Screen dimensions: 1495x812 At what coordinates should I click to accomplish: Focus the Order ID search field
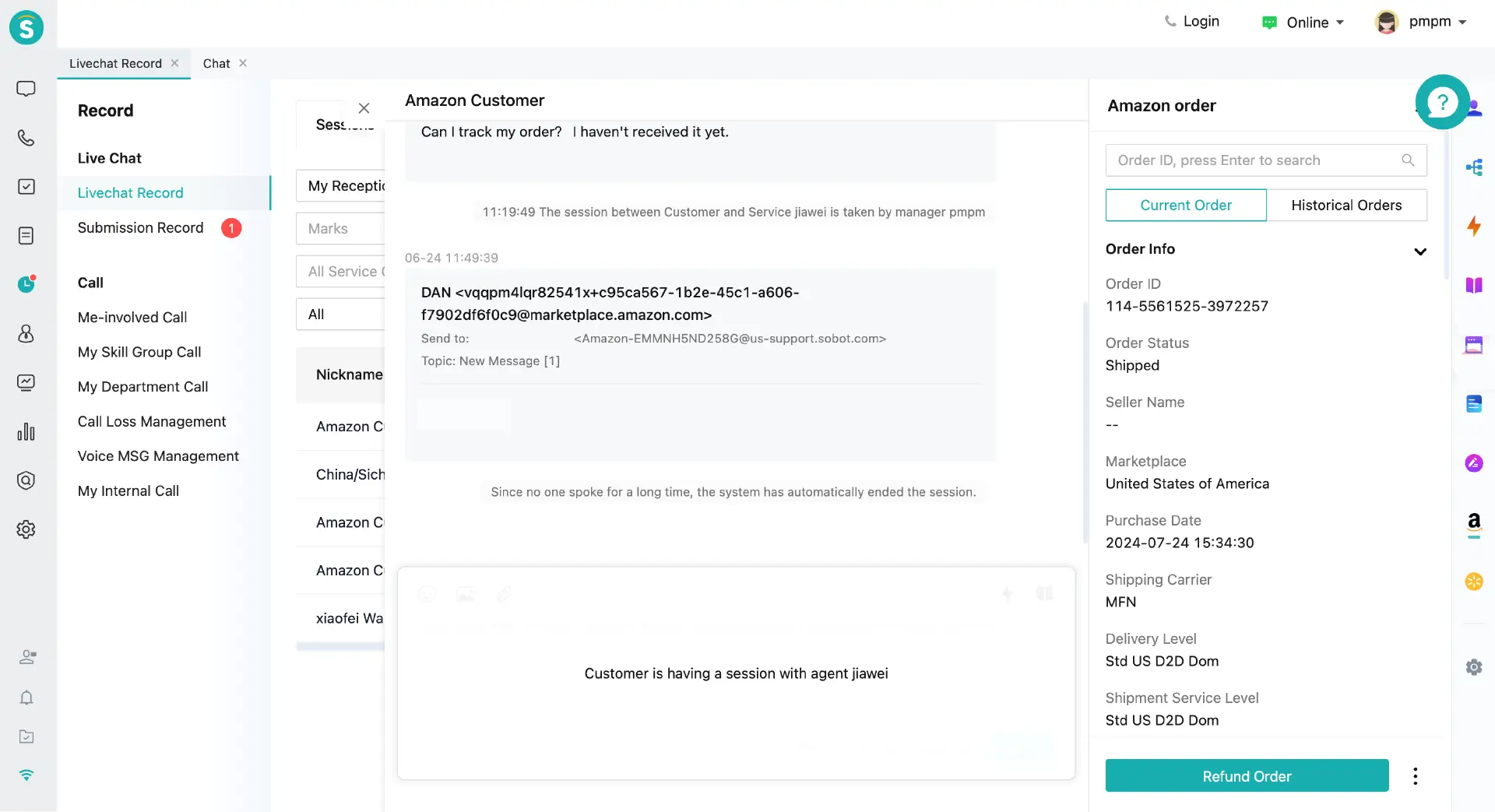pos(1266,160)
